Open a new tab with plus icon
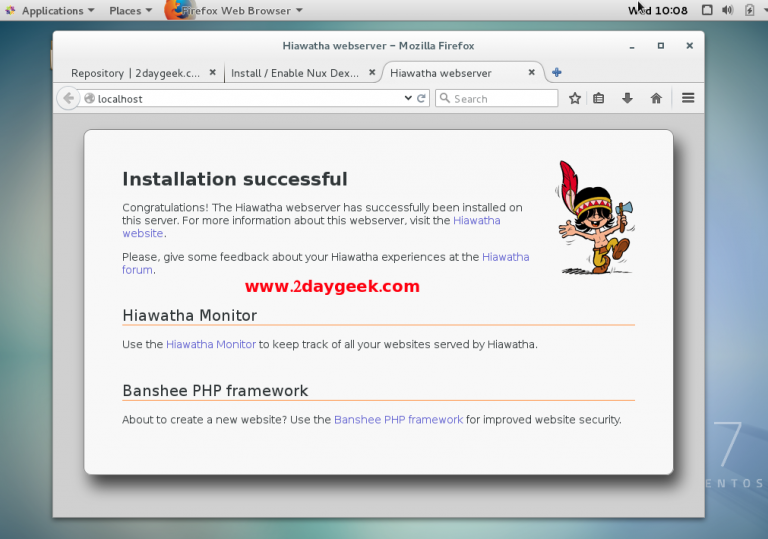This screenshot has height=539, width=768. coord(557,72)
